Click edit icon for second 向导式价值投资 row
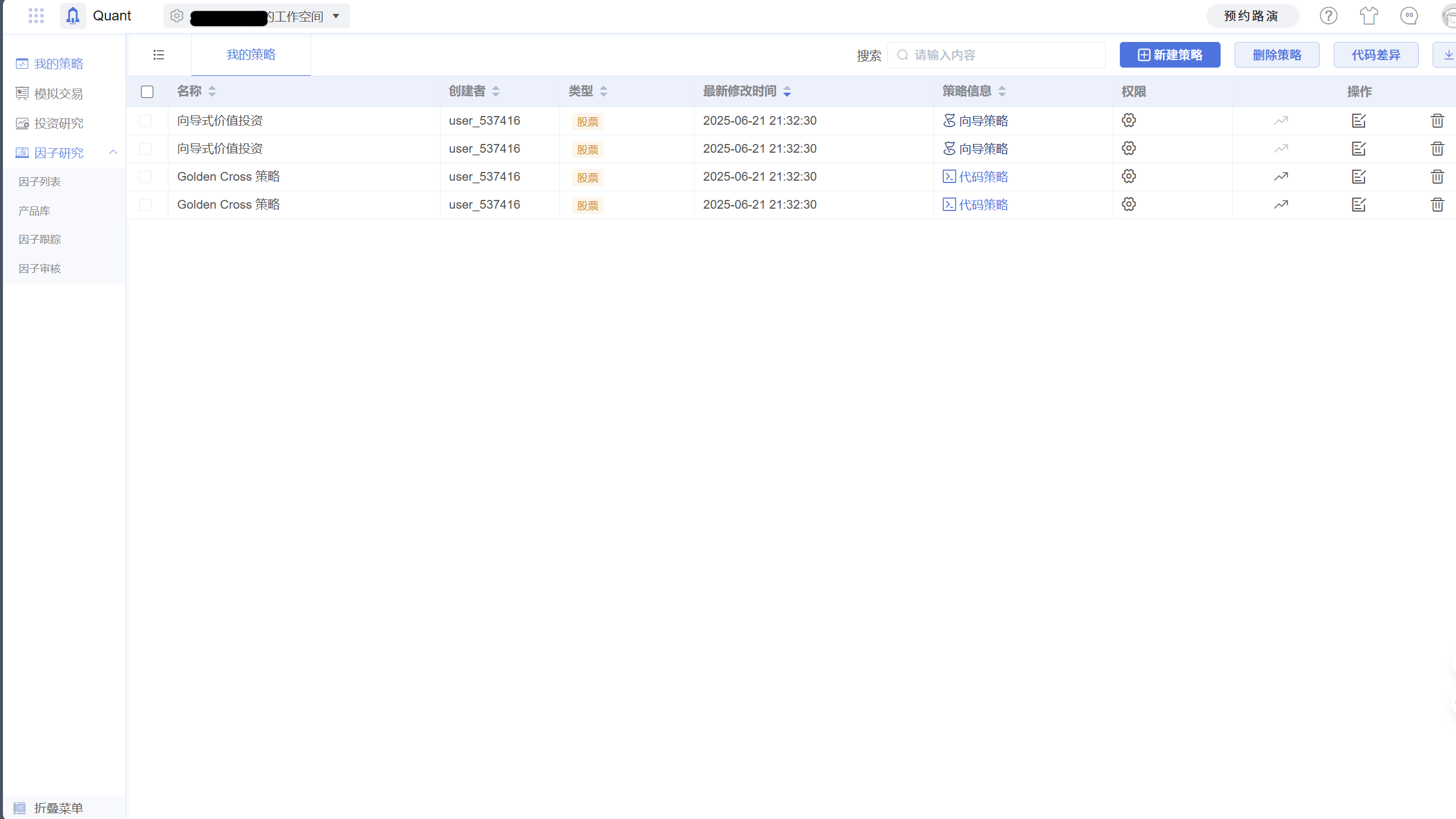This screenshot has width=1456, height=819. coord(1359,149)
